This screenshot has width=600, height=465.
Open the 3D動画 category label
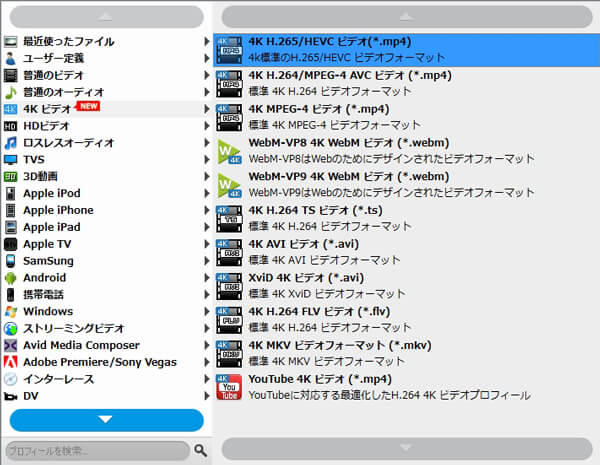(41, 176)
